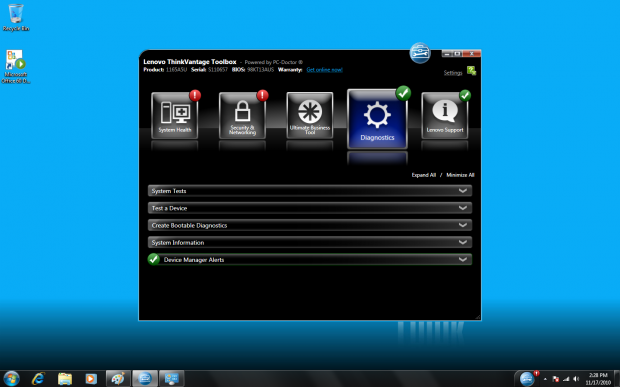Click the green checkmark badge on Lenovo Support
This screenshot has height=387, width=620.
click(x=465, y=95)
